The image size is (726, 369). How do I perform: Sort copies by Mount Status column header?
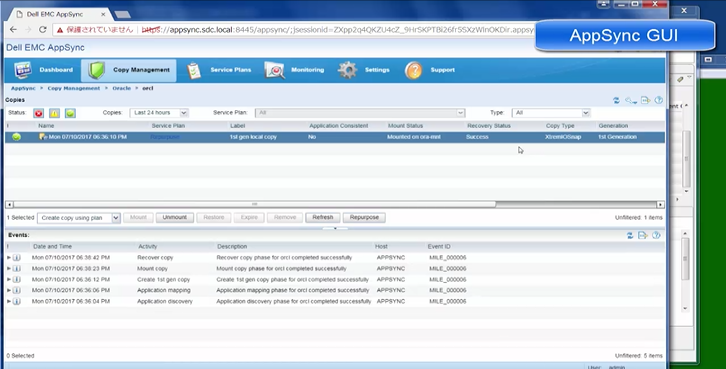point(405,126)
